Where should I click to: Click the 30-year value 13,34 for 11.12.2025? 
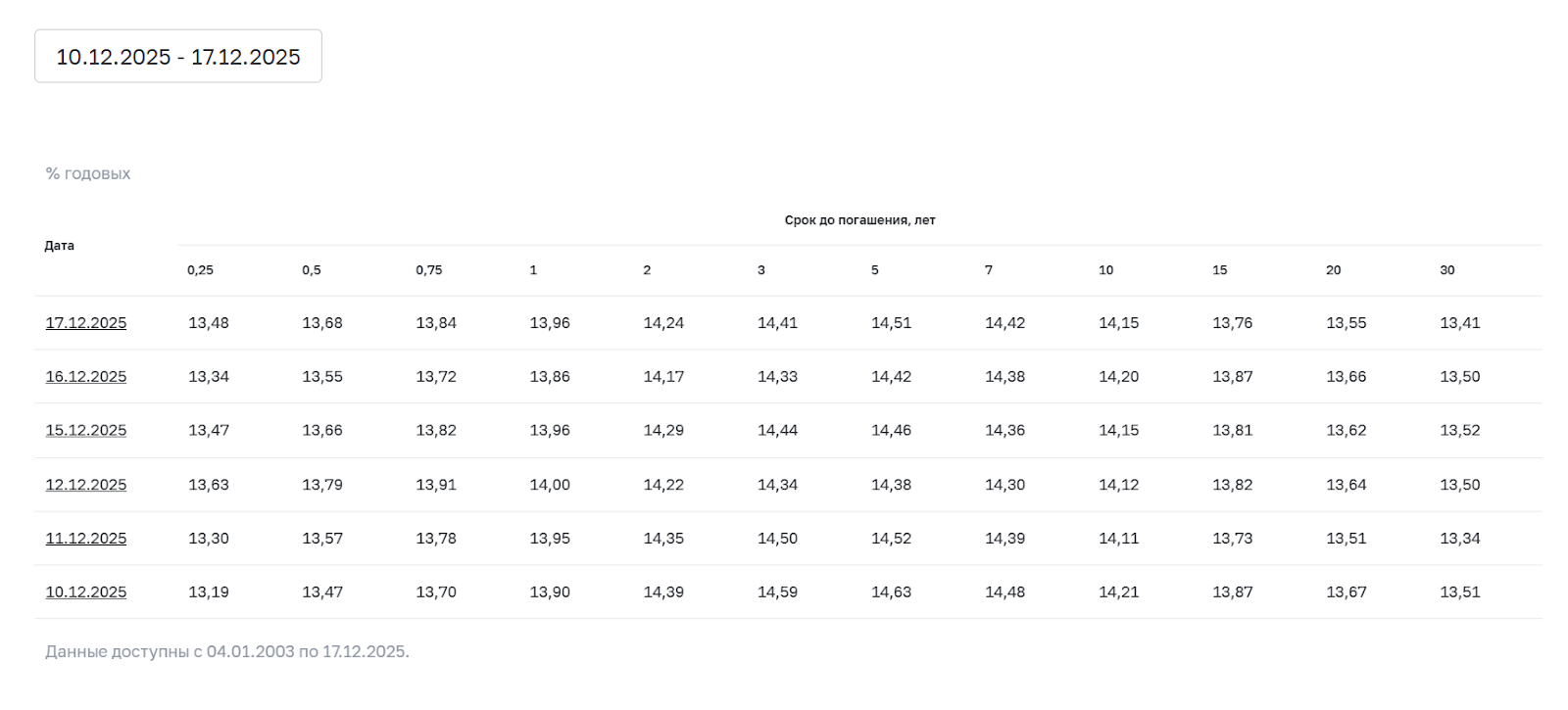click(1459, 539)
